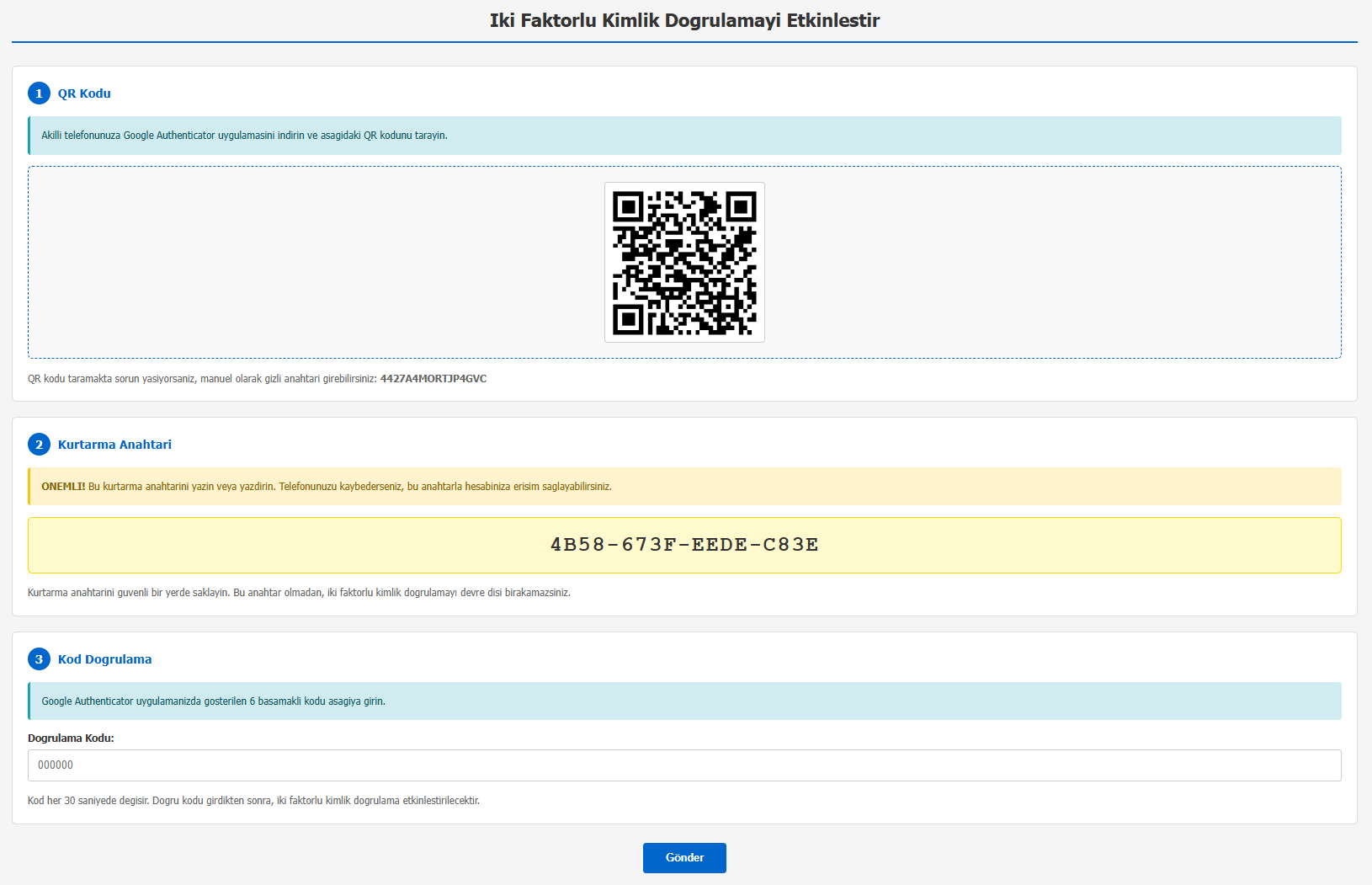Click the step 3 number badge
Screen dimensions: 1372x885
pos(39,659)
